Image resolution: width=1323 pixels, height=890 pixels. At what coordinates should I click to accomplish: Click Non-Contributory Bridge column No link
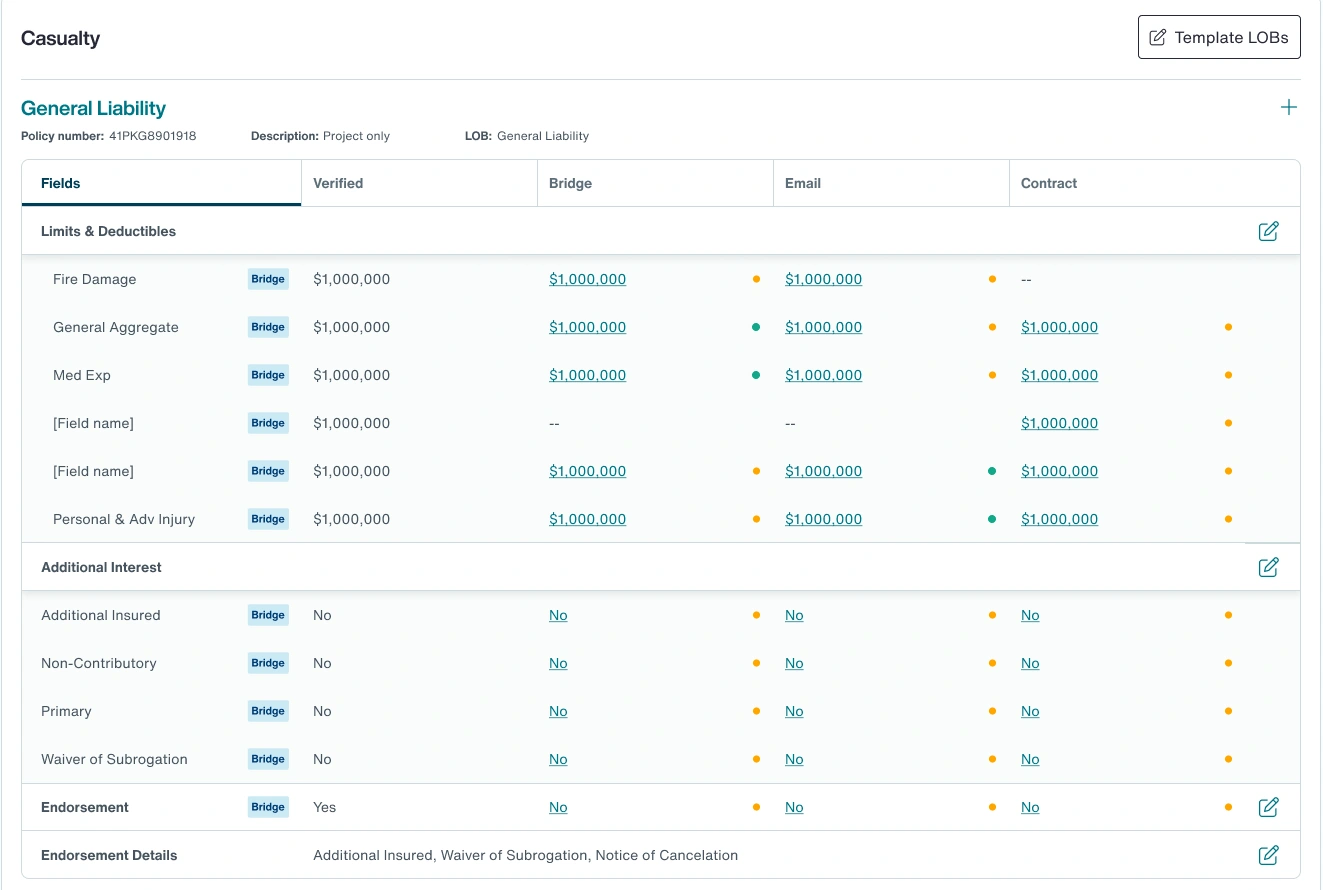tap(558, 663)
